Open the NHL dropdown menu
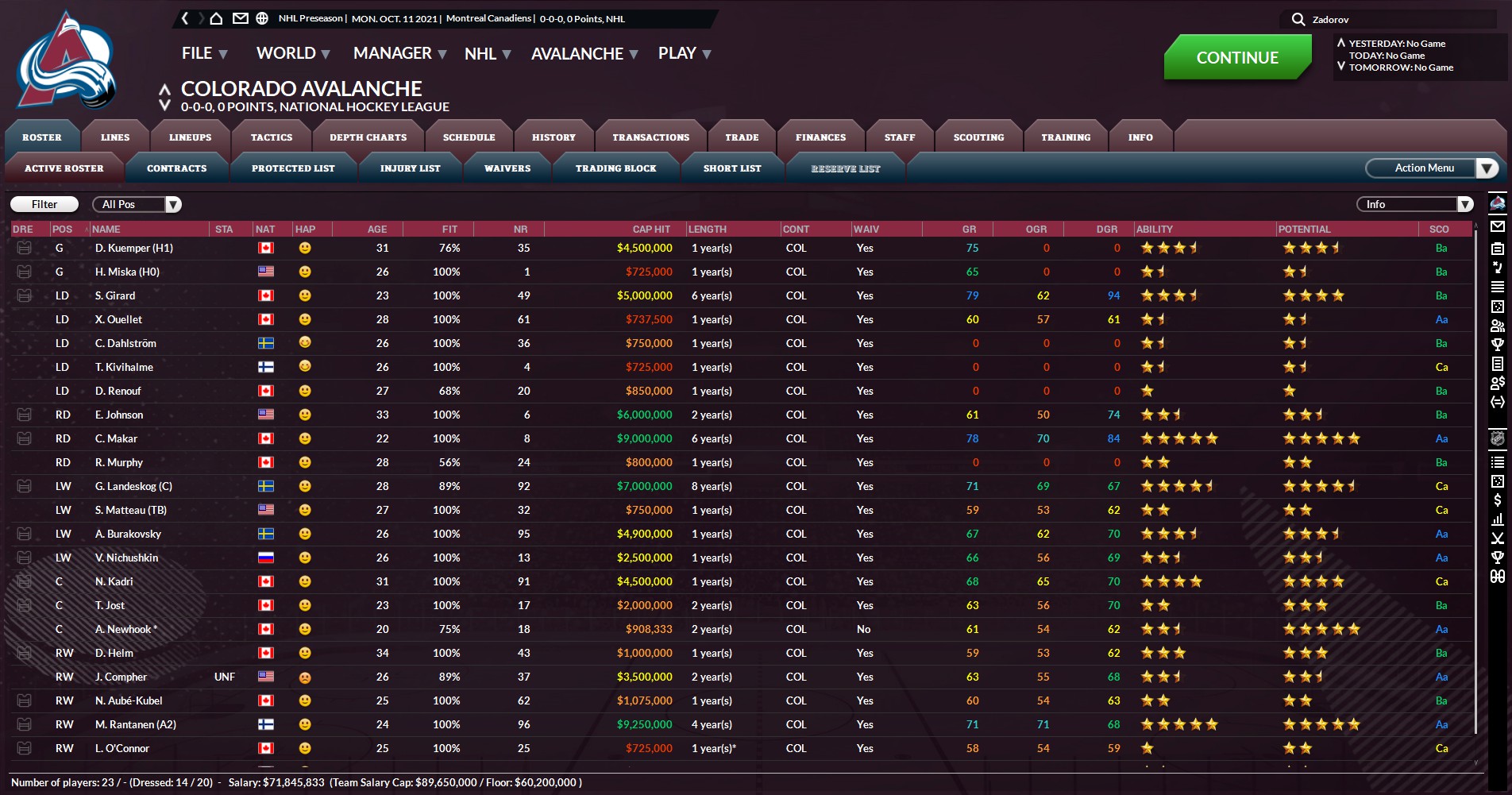This screenshot has height=795, width=1512. 488,53
